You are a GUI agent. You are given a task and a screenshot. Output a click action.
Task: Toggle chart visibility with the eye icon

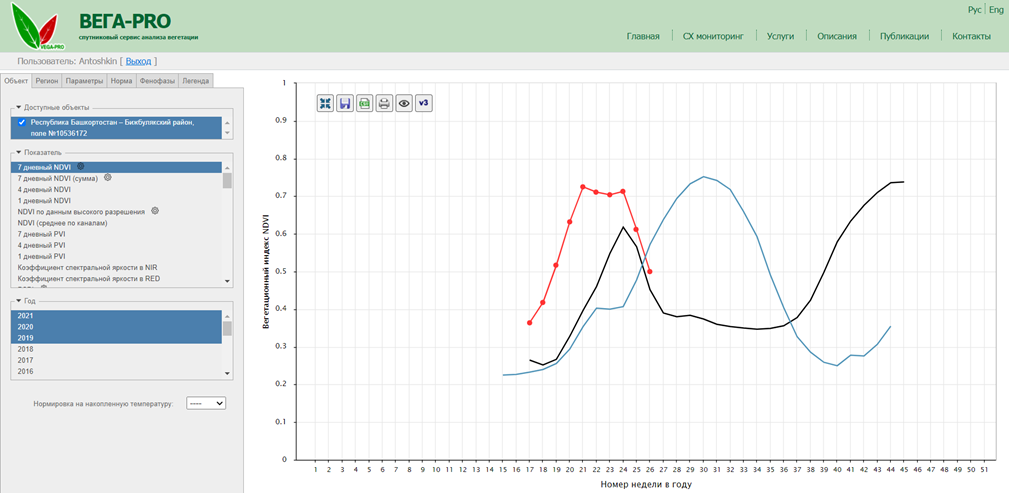point(404,103)
